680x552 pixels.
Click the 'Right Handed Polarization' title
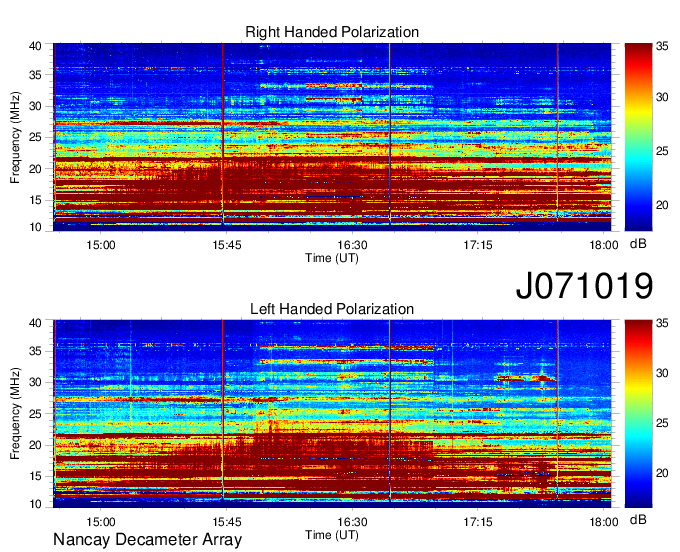pos(332,32)
